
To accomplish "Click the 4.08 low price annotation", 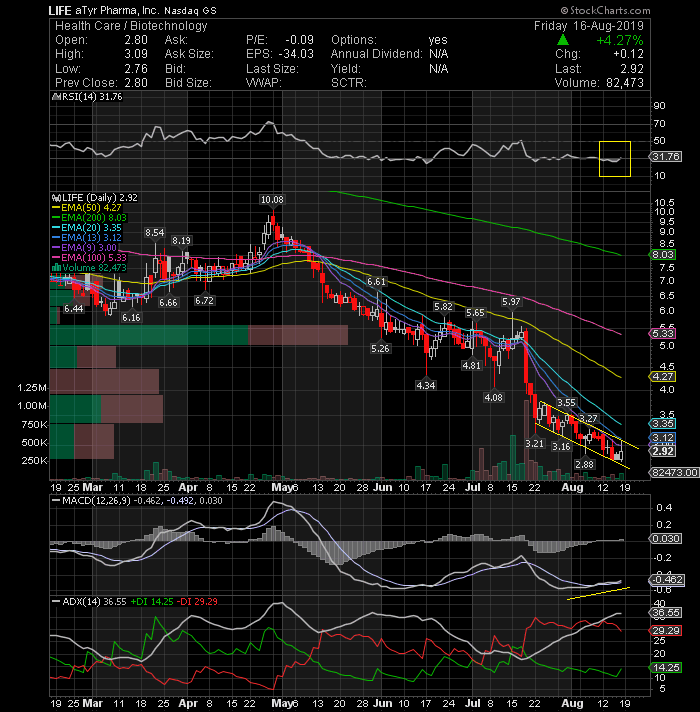I will pyautogui.click(x=493, y=397).
